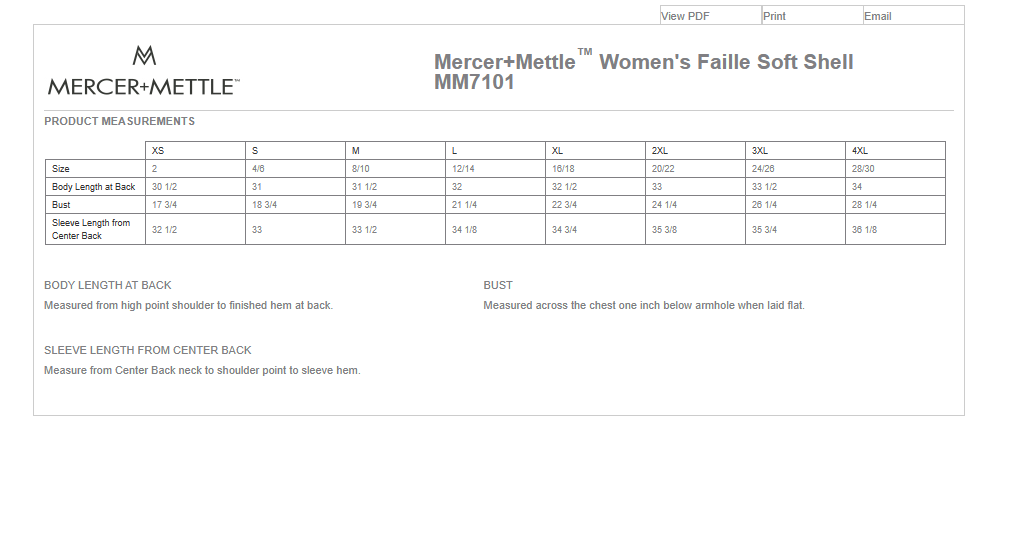The image size is (1020, 541).
Task: Click the M size value 8/10
Action: [x=360, y=169]
